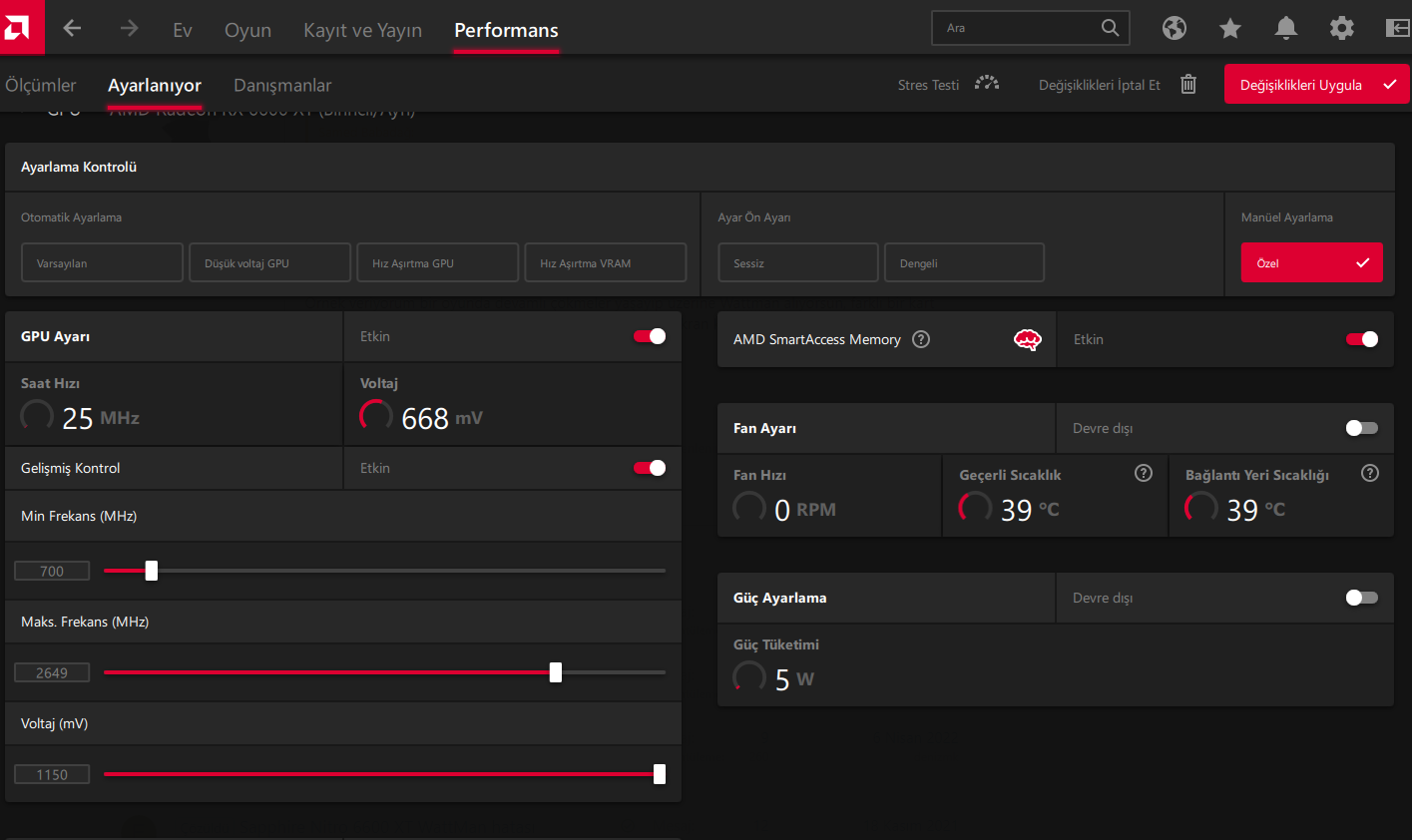Turn off AMD SmartAccess Memory toggle
The width and height of the screenshot is (1412, 840).
point(1362,339)
